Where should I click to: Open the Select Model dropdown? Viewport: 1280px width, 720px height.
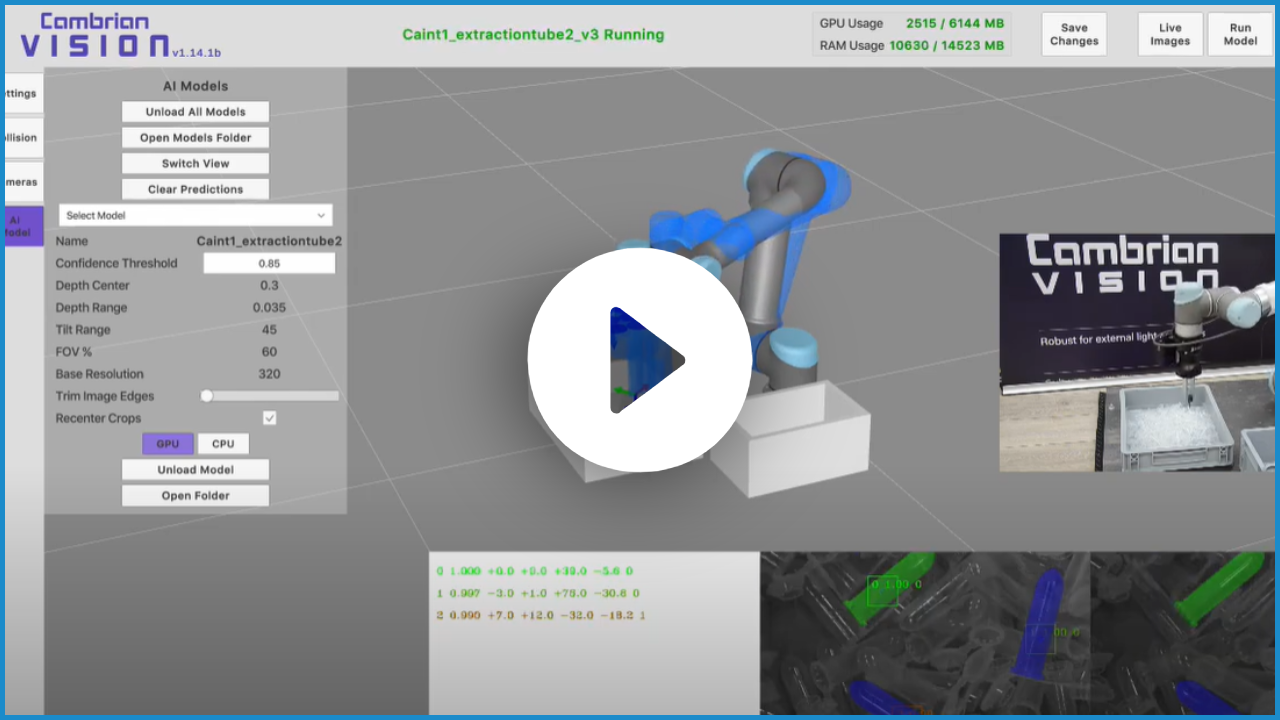pyautogui.click(x=196, y=215)
